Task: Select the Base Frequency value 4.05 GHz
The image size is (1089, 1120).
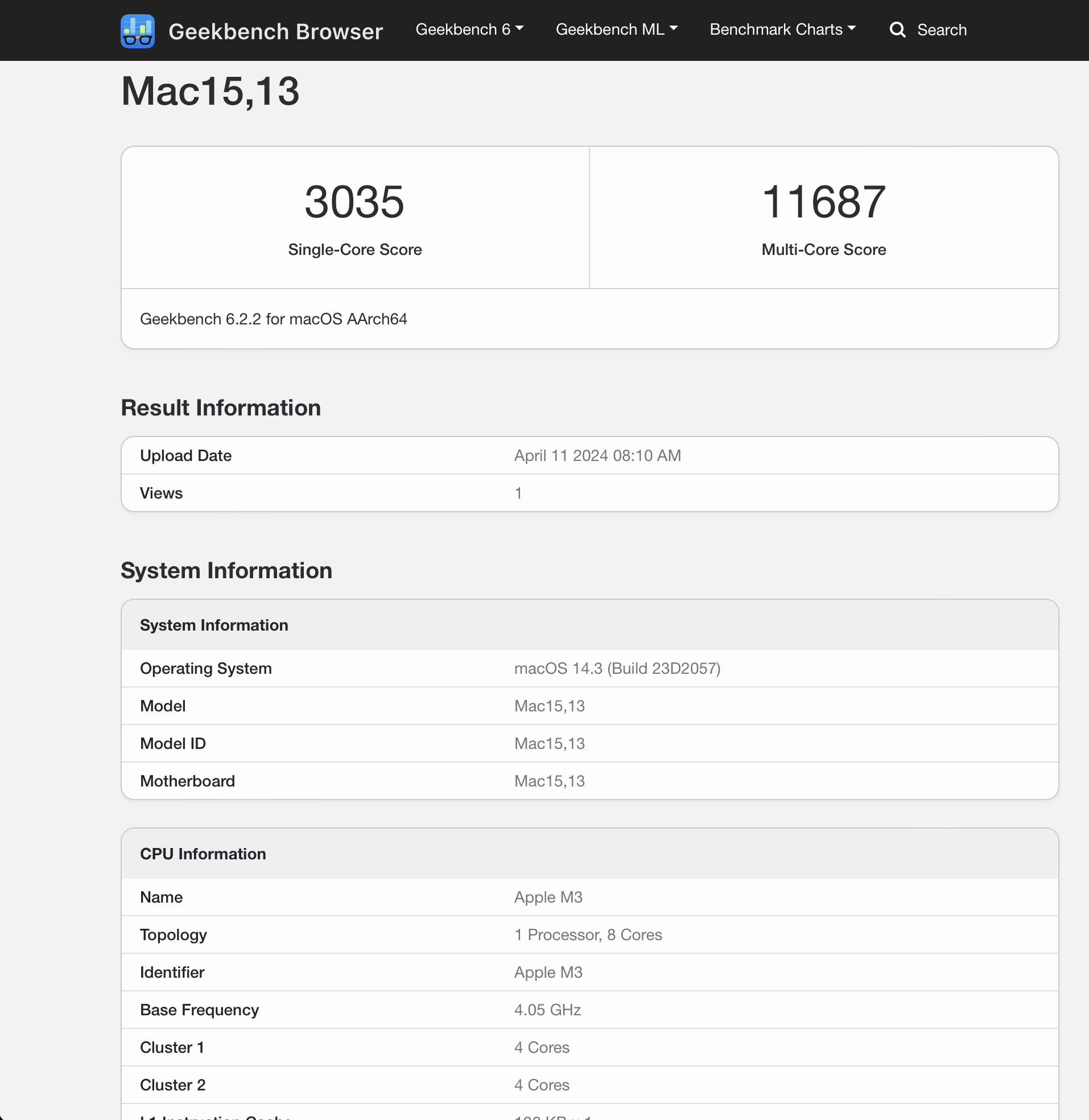Action: pyautogui.click(x=547, y=1010)
